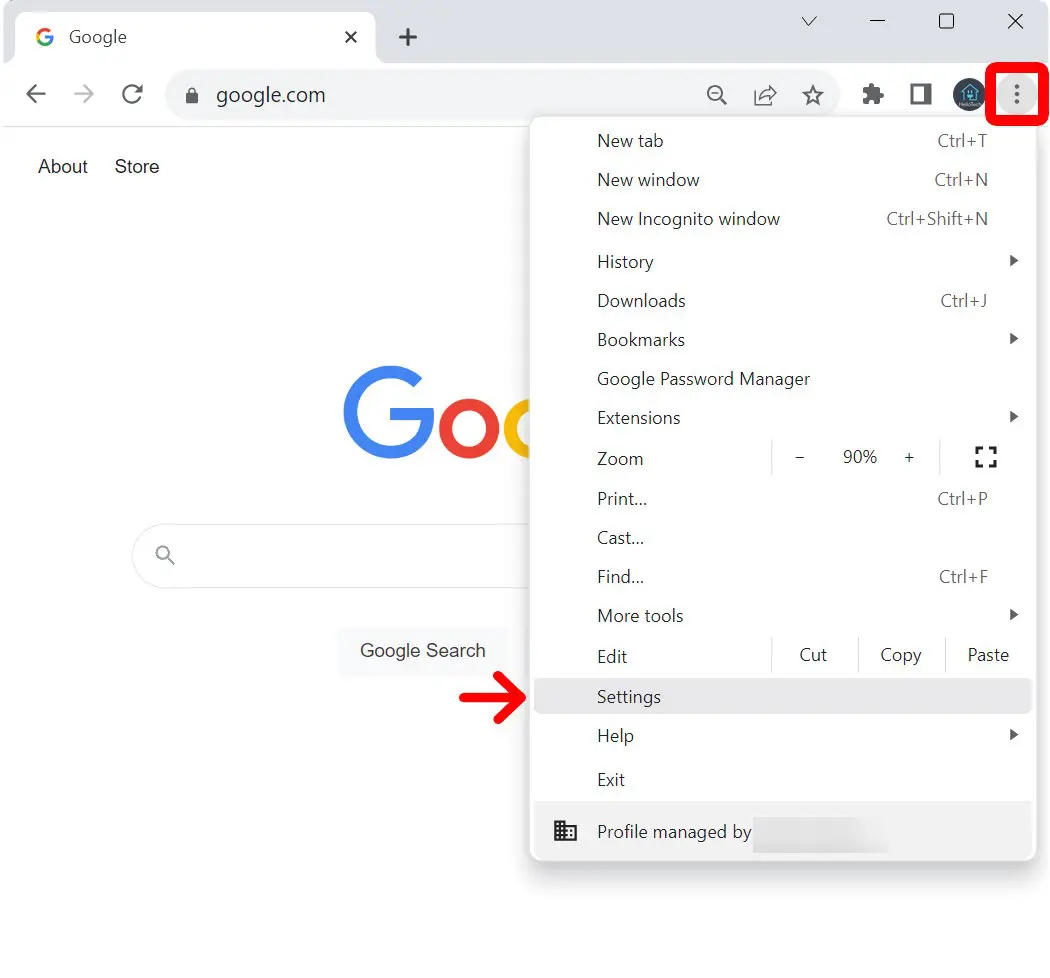Click the back navigation arrow

pos(36,95)
